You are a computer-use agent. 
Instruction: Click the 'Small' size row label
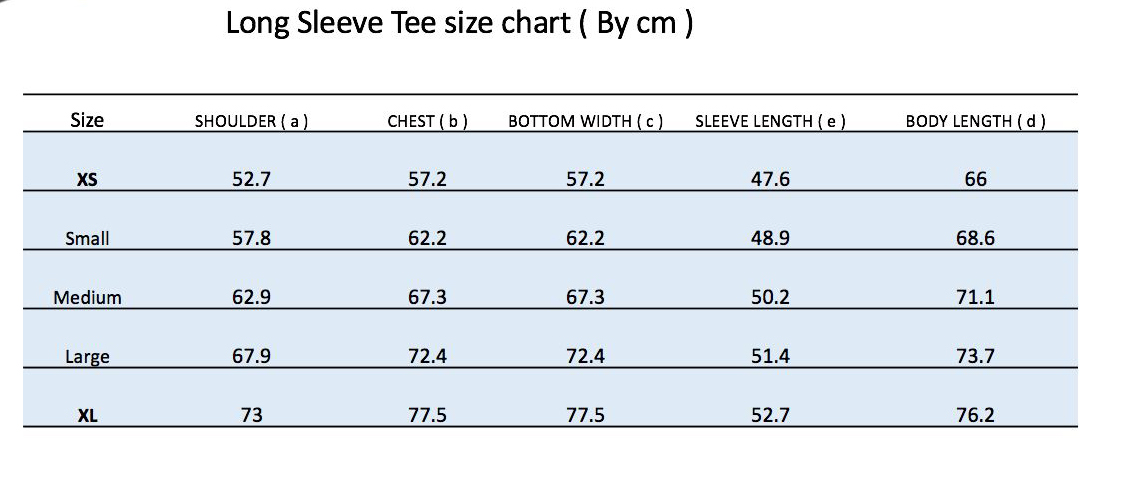(x=87, y=239)
